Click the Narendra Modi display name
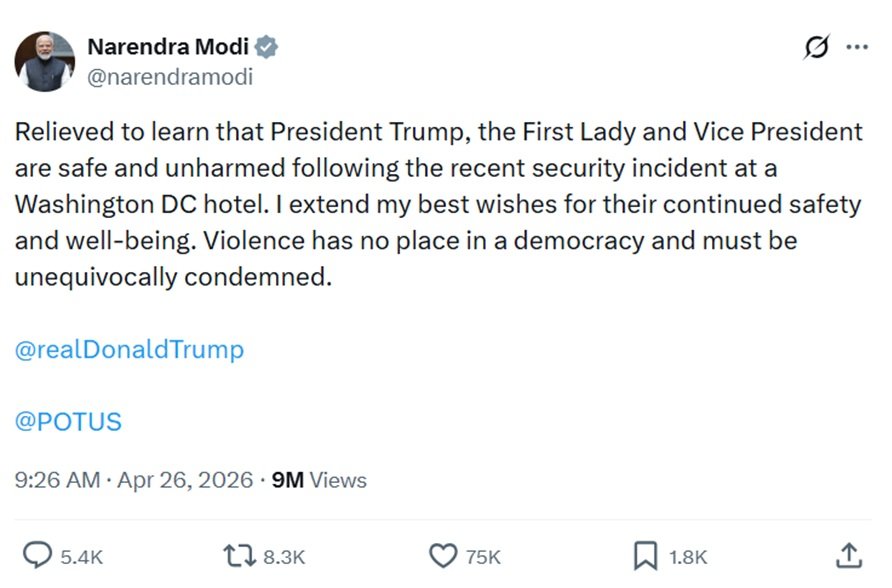Screen dimensions: 892x588 coord(170,47)
